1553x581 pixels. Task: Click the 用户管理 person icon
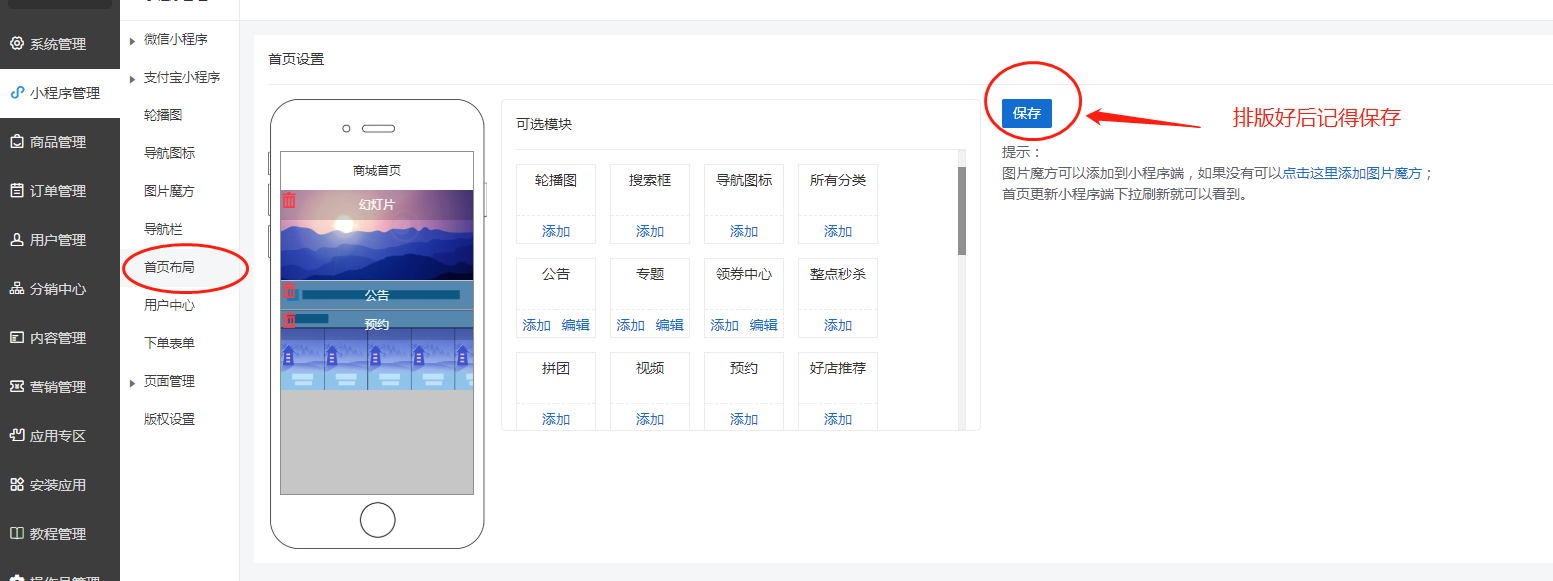(16, 240)
